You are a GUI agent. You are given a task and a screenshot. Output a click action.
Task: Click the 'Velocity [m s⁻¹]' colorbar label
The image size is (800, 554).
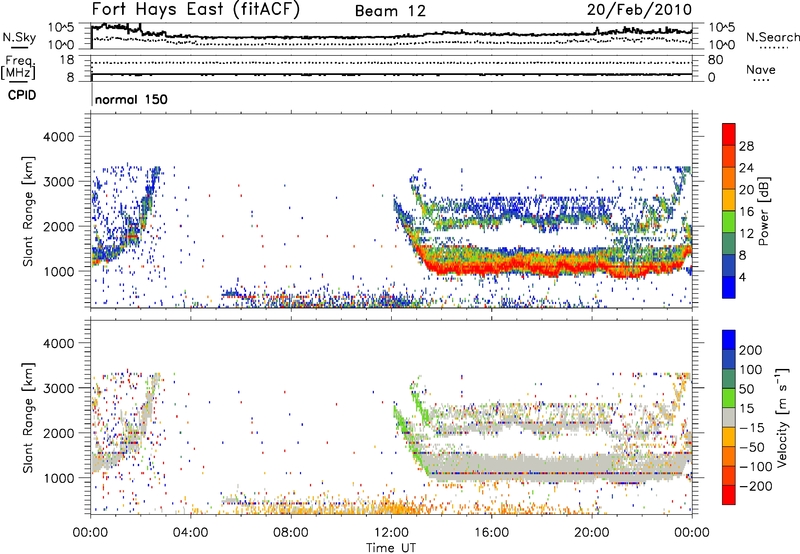point(782,417)
